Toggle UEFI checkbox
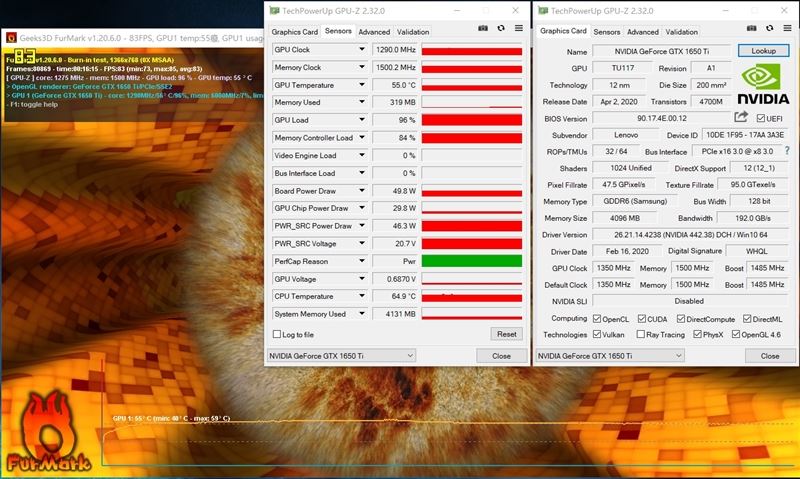This screenshot has height=479, width=800. [761, 118]
